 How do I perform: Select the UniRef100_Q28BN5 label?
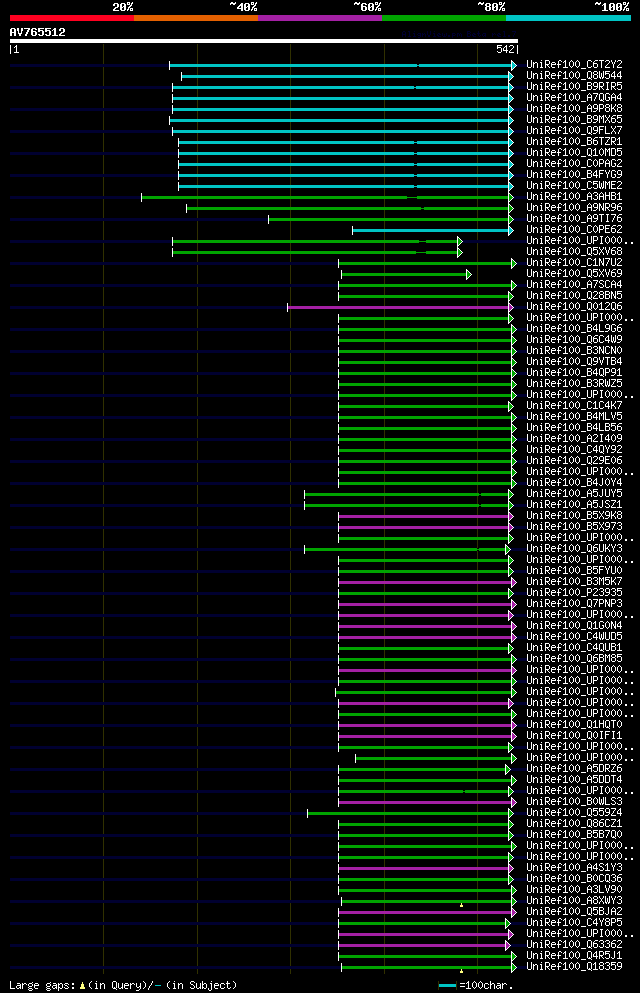coord(574,296)
